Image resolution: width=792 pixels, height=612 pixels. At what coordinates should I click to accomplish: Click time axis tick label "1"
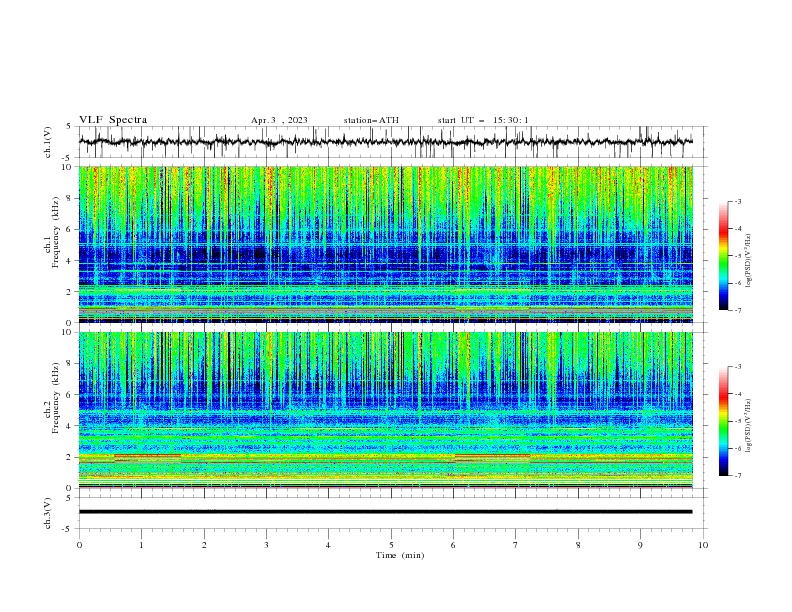tap(141, 545)
